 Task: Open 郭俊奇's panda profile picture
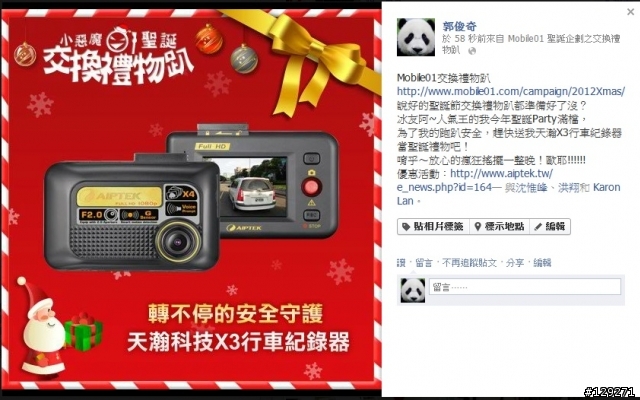click(416, 37)
